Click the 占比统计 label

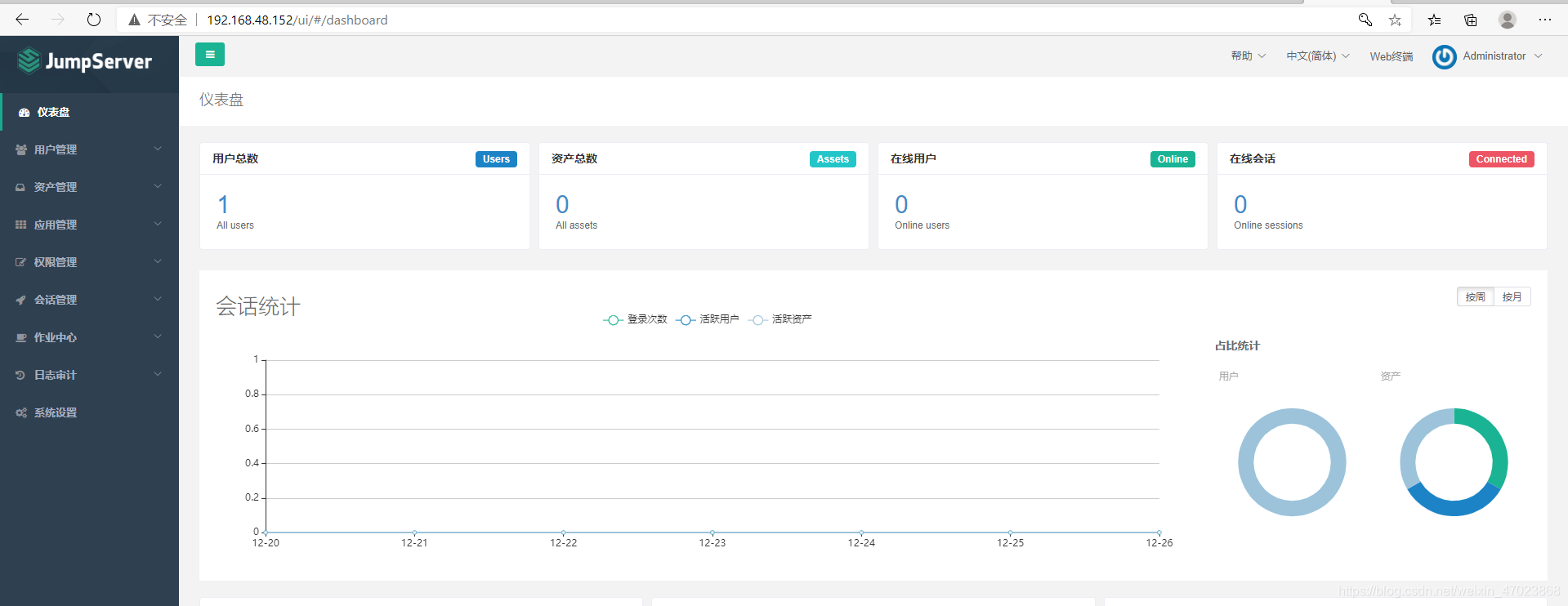click(1237, 345)
